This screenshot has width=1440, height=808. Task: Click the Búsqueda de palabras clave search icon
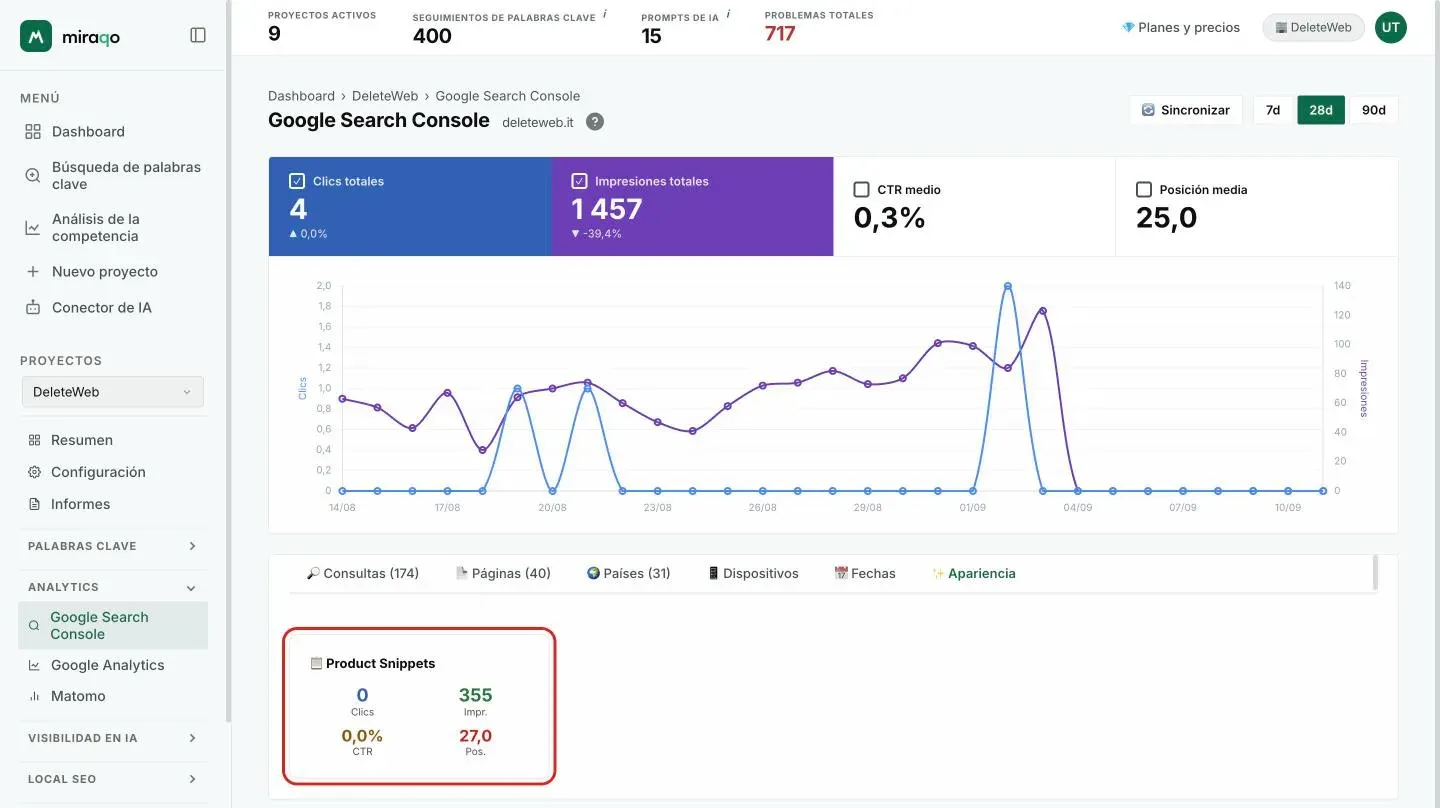coord(33,175)
